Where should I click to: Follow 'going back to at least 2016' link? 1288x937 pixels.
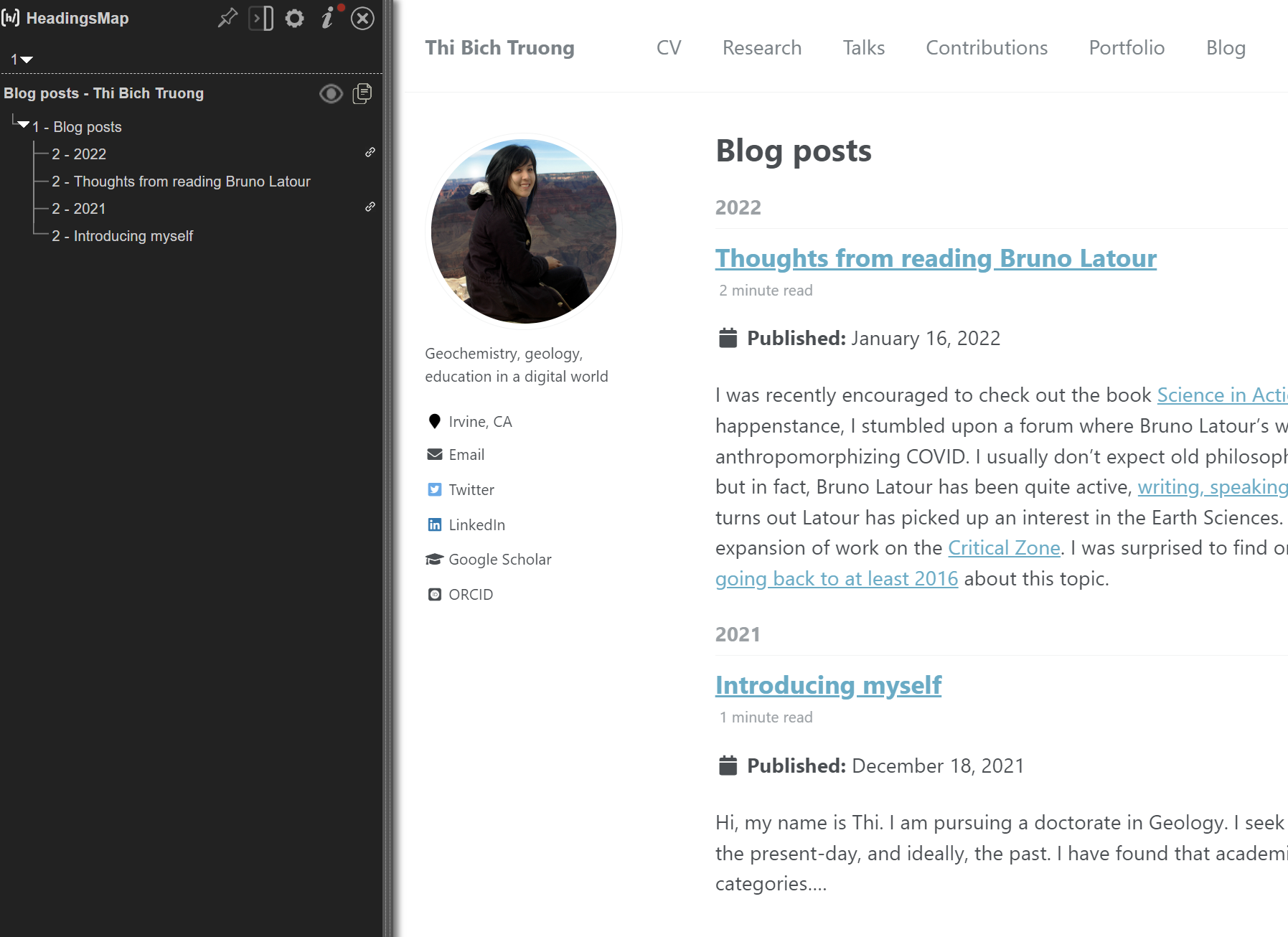tap(837, 579)
